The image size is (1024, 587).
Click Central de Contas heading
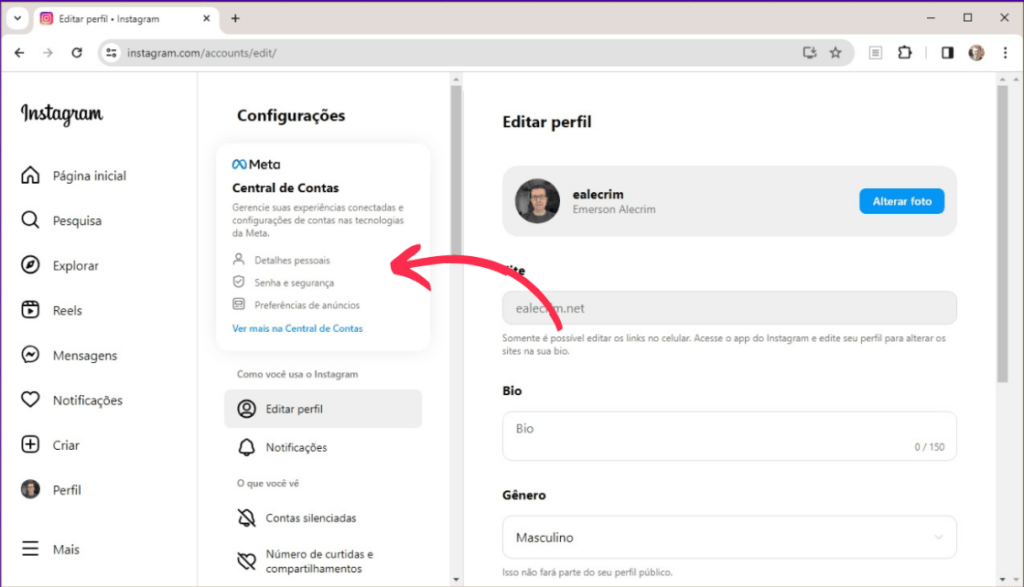pos(285,188)
